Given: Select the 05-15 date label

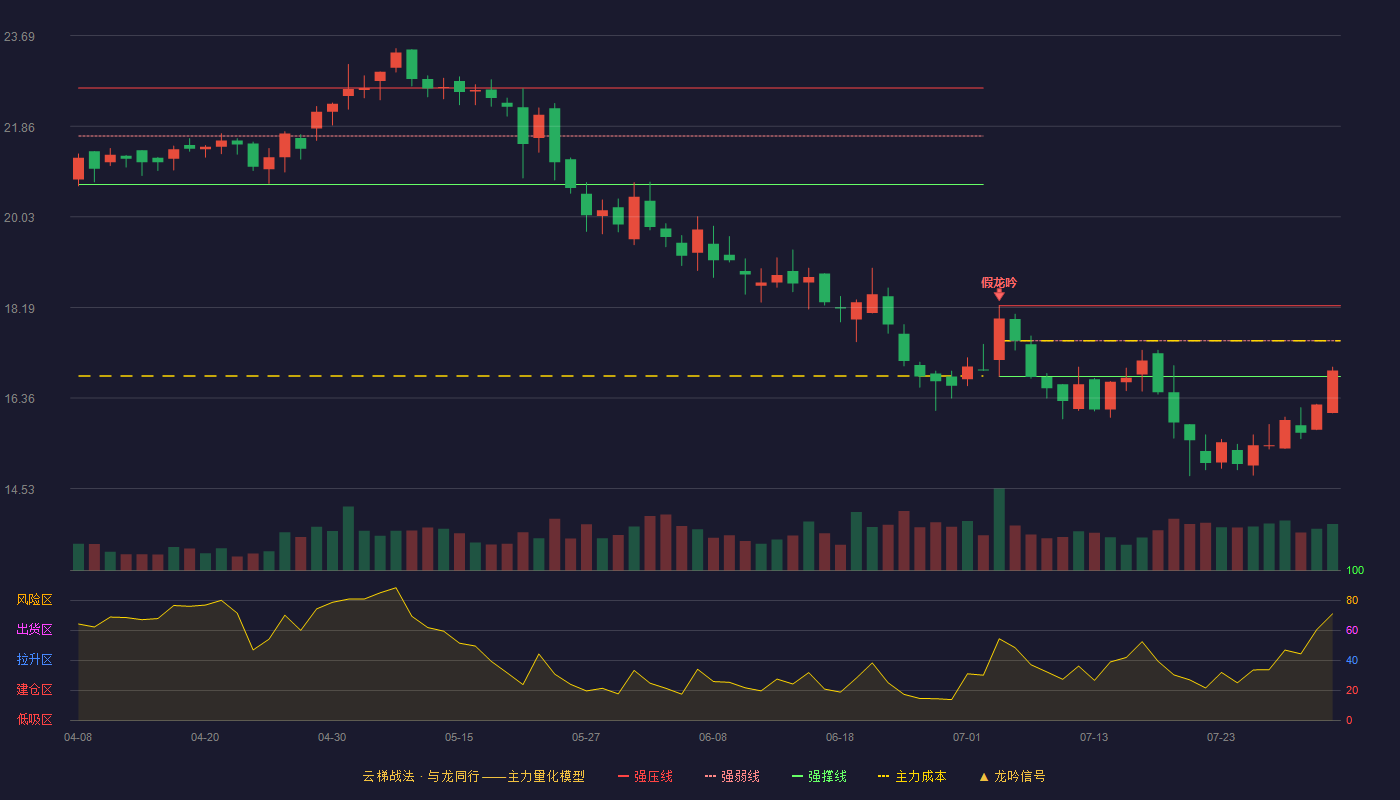Looking at the screenshot, I should (x=459, y=737).
